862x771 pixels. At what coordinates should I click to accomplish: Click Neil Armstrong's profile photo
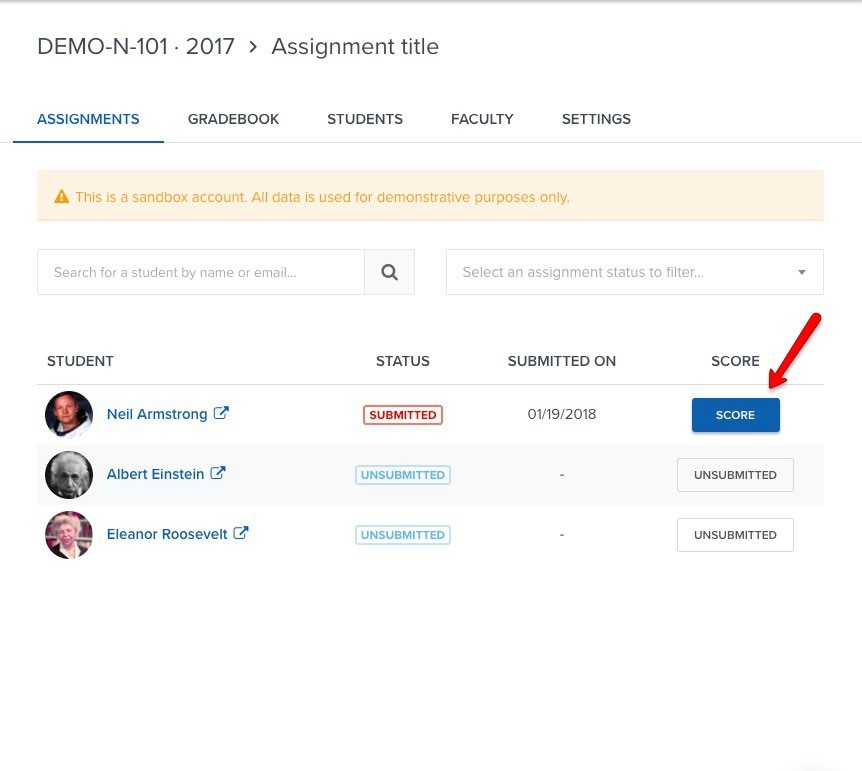coord(69,414)
